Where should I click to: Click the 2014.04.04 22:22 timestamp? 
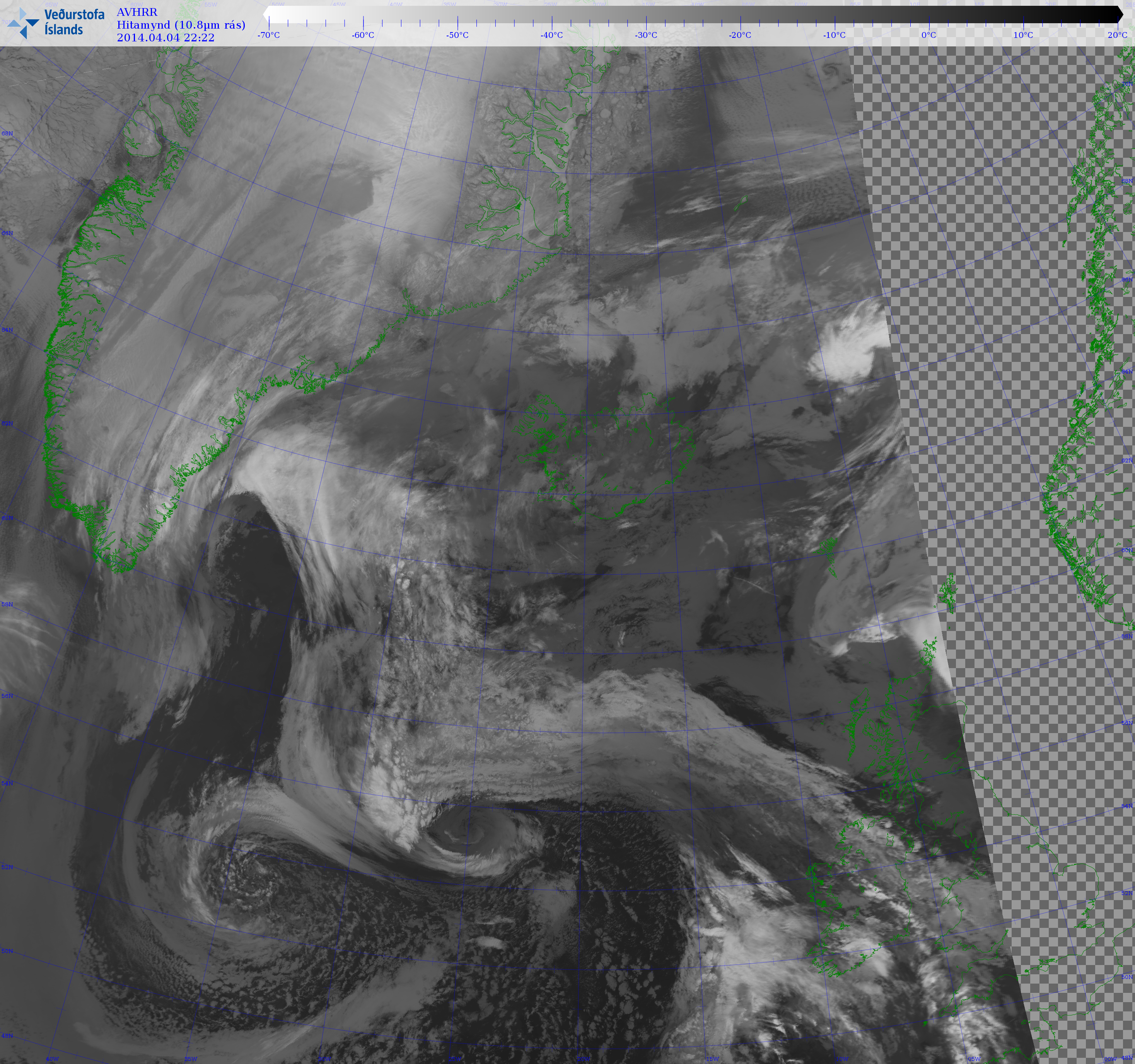166,38
